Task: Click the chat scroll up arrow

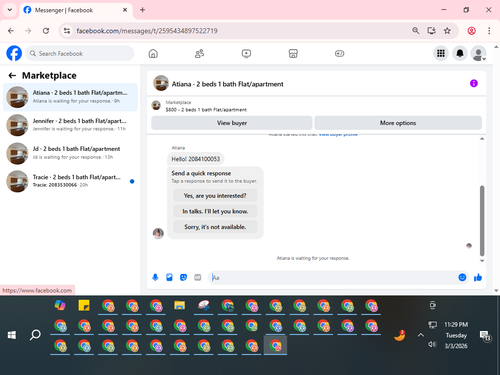Action: click(482, 139)
